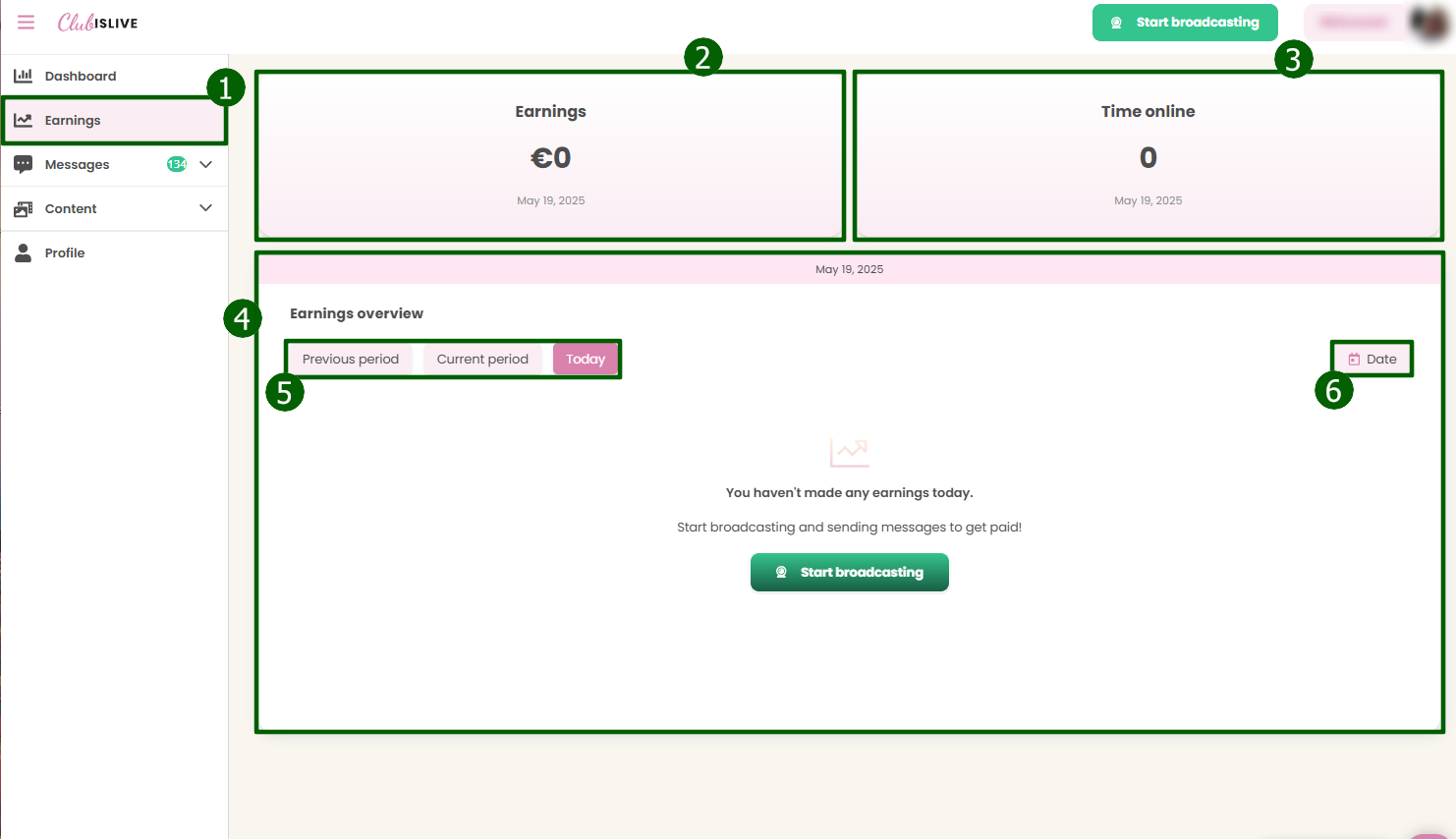Click the Profile person icon
Viewport: 1456px width, 839px height.
pos(23,252)
